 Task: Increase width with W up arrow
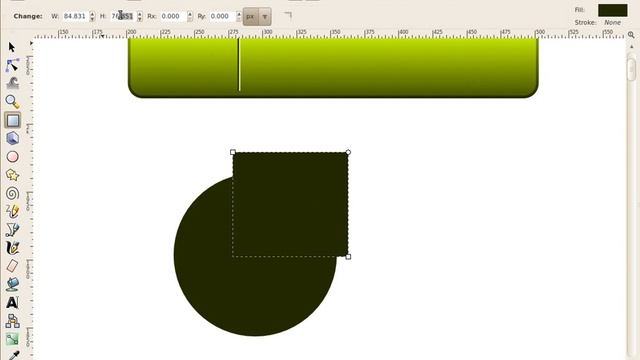click(x=92, y=14)
